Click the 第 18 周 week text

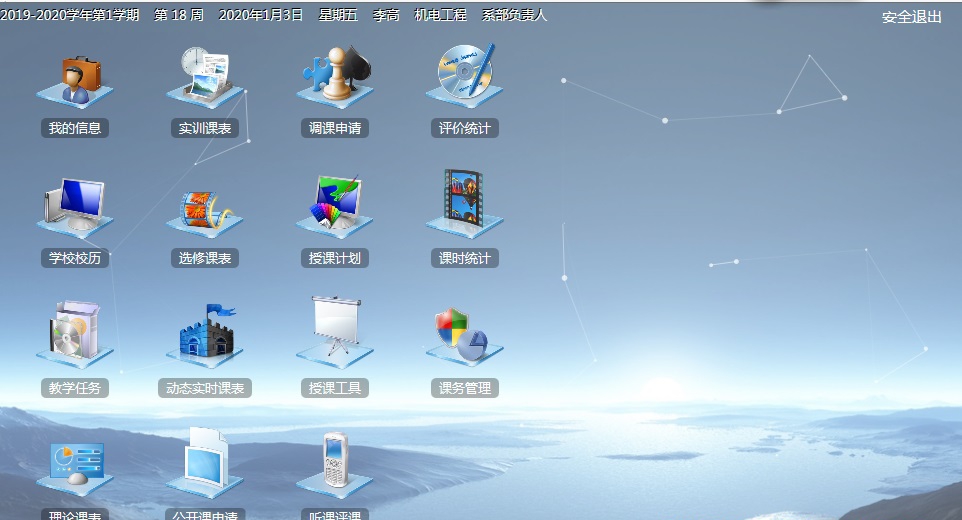click(x=179, y=15)
